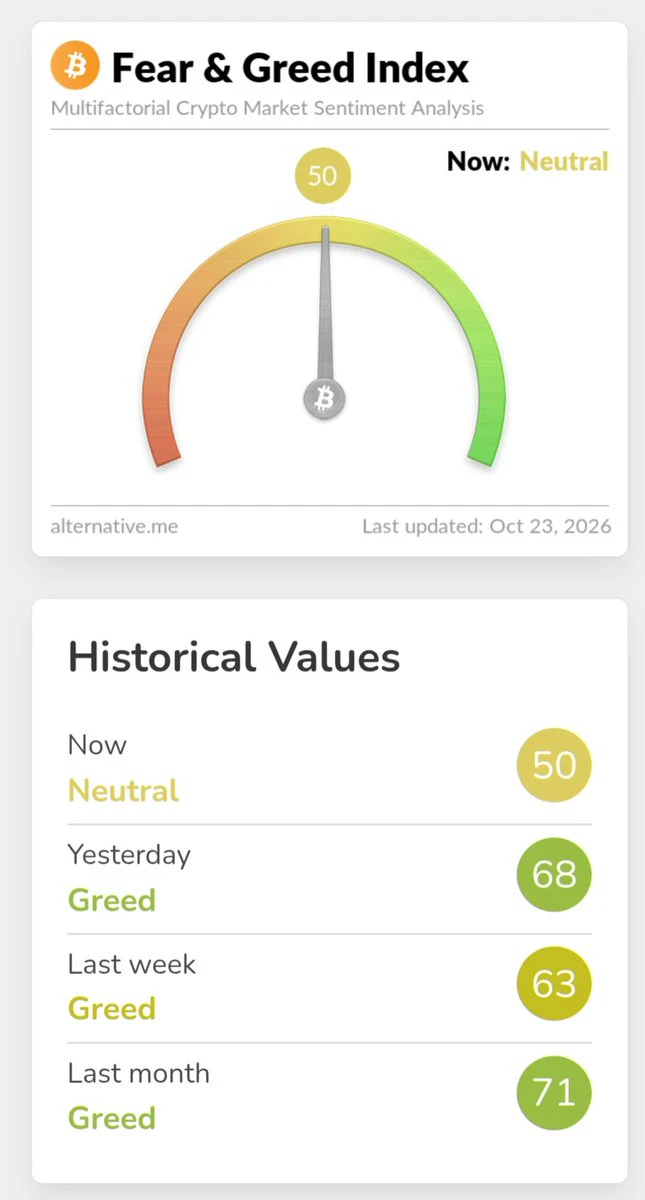Click the Greed text under Last month

(x=112, y=1118)
